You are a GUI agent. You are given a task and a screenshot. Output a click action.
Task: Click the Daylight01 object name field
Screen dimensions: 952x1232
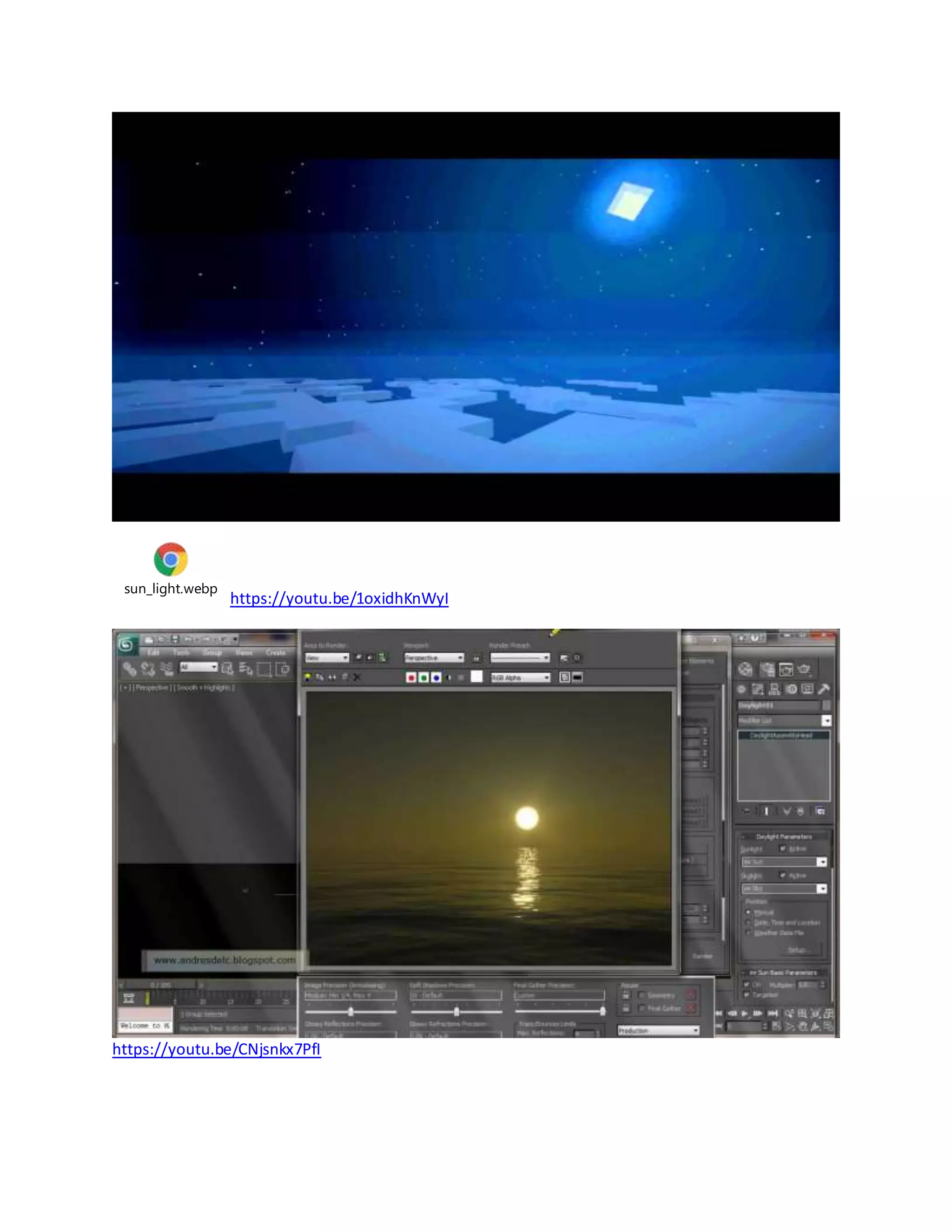[779, 706]
